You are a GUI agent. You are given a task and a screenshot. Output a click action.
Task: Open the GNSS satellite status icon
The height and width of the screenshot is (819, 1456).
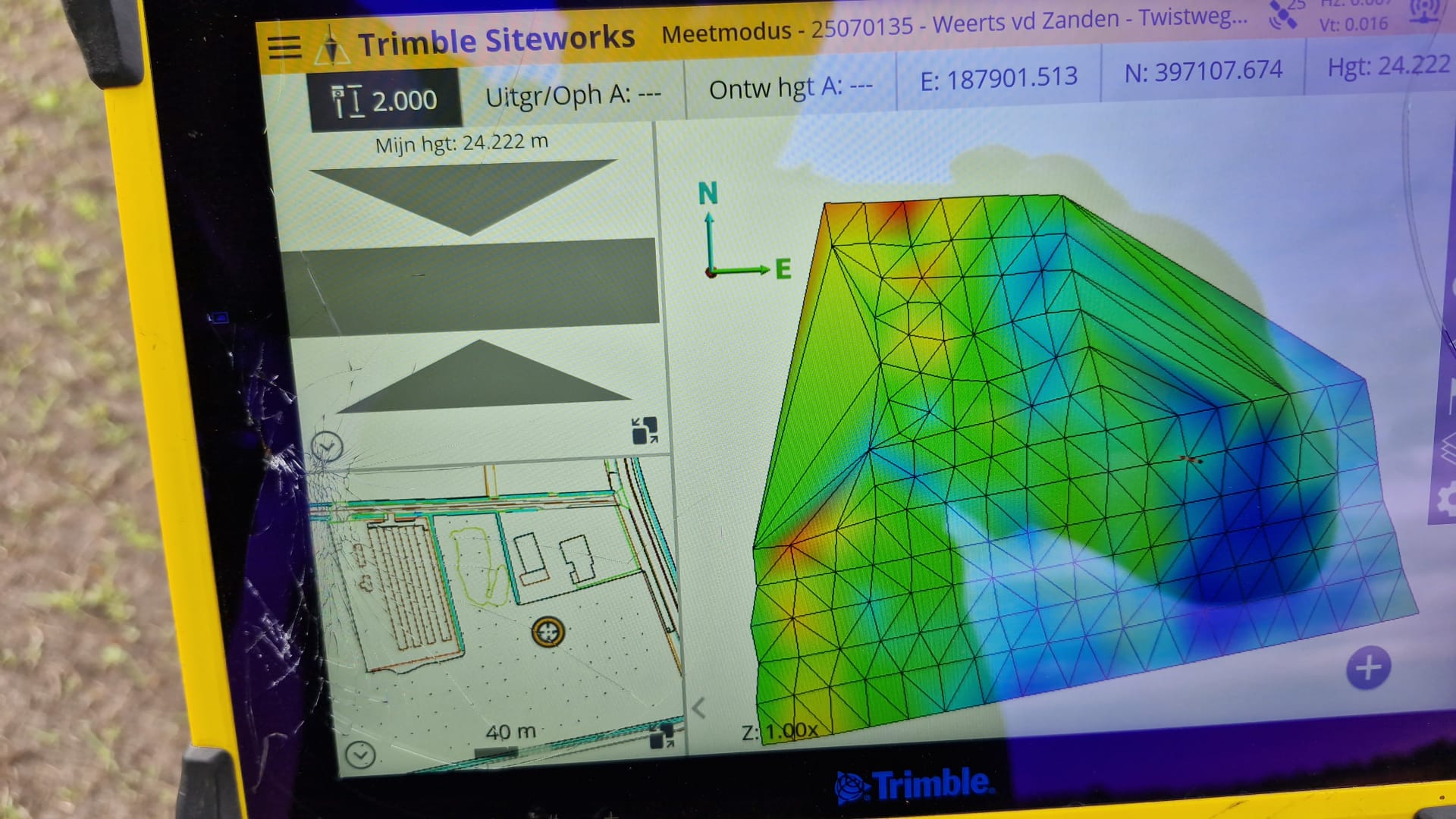pos(1283,15)
